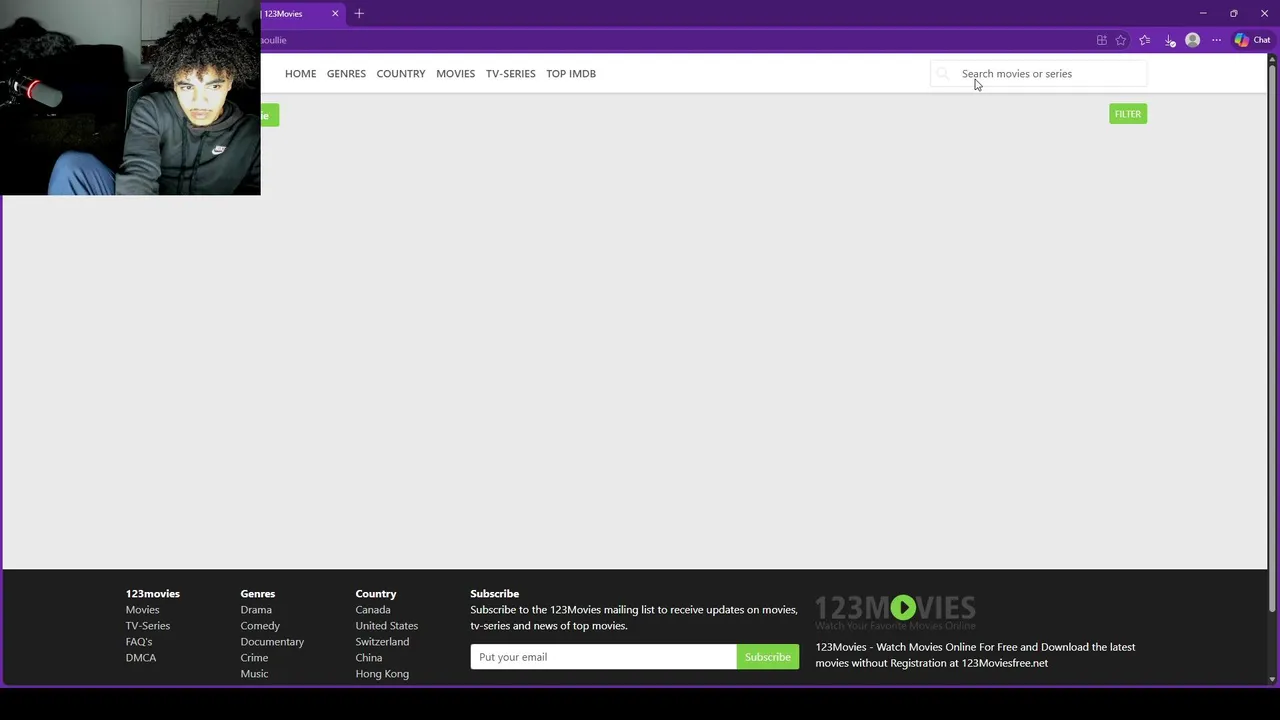This screenshot has width=1280, height=720.
Task: Open footer Crime genre link
Action: [x=254, y=658]
